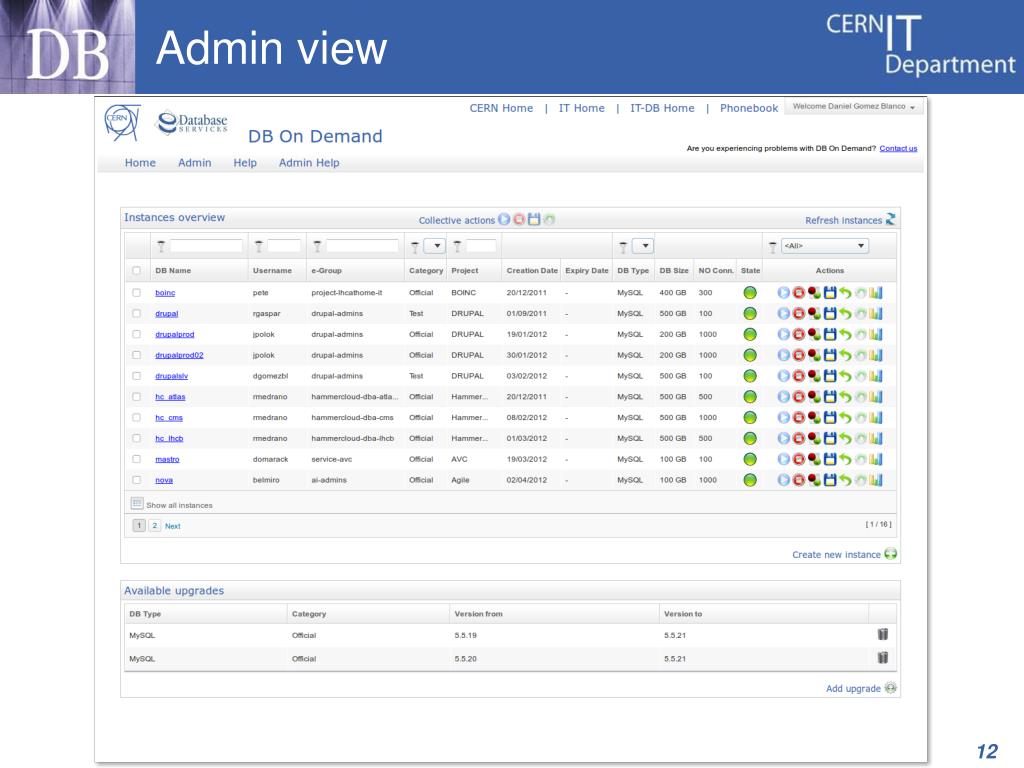Open the hc_lhcb instance link
Image resolution: width=1024 pixels, height=768 pixels.
point(169,439)
